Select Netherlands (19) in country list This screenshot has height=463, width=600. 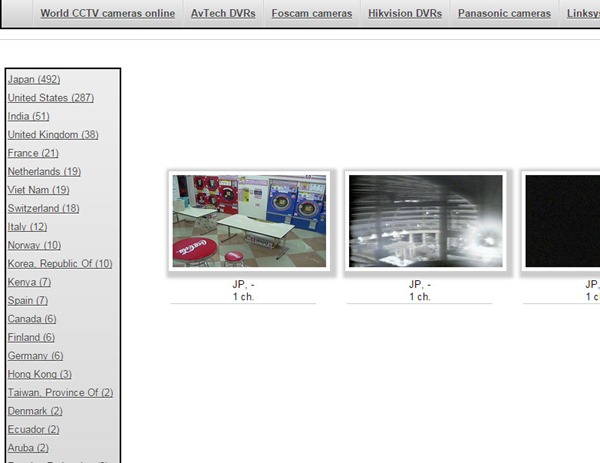tap(44, 171)
